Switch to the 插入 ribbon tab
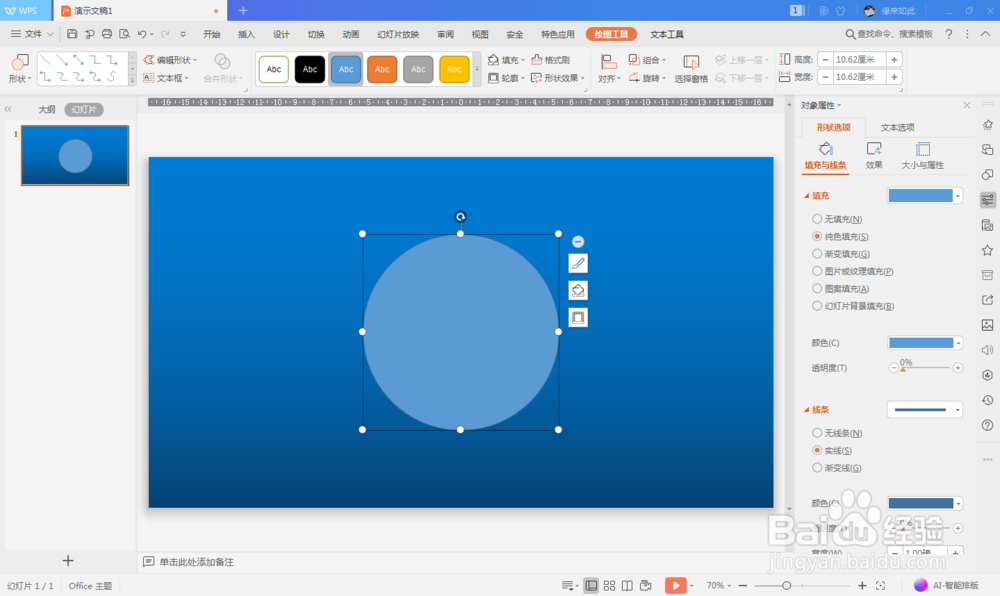Image resolution: width=1000 pixels, height=596 pixels. tap(245, 32)
